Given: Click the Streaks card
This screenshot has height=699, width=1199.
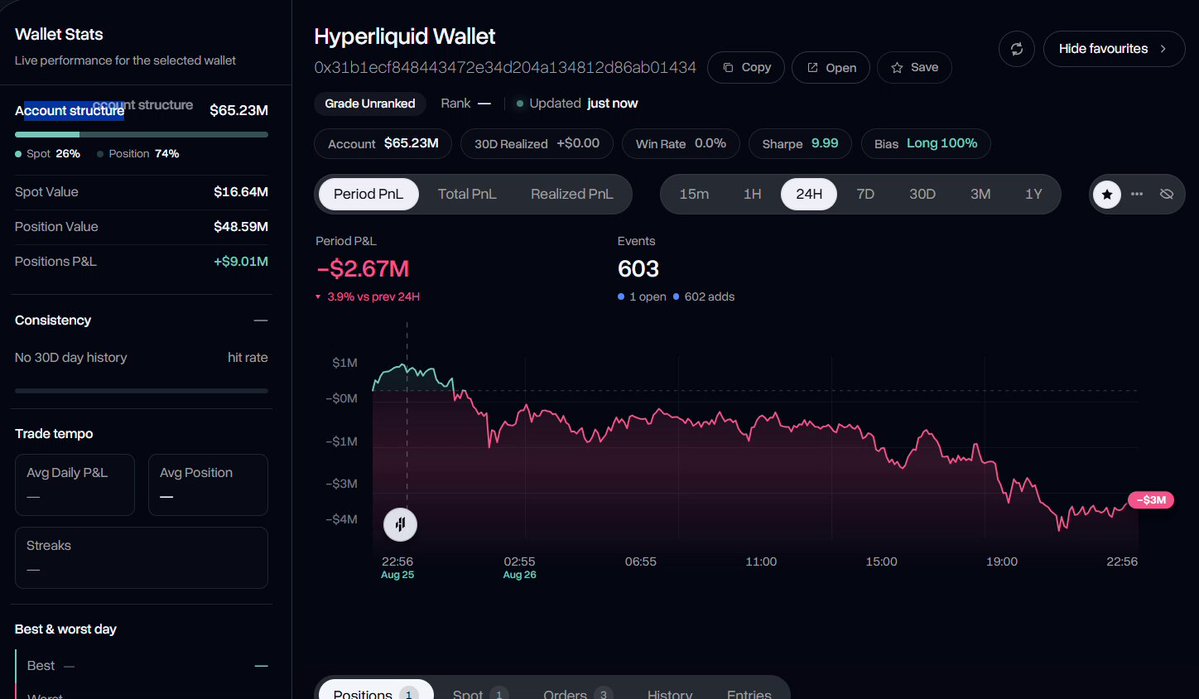Looking at the screenshot, I should 141,558.
